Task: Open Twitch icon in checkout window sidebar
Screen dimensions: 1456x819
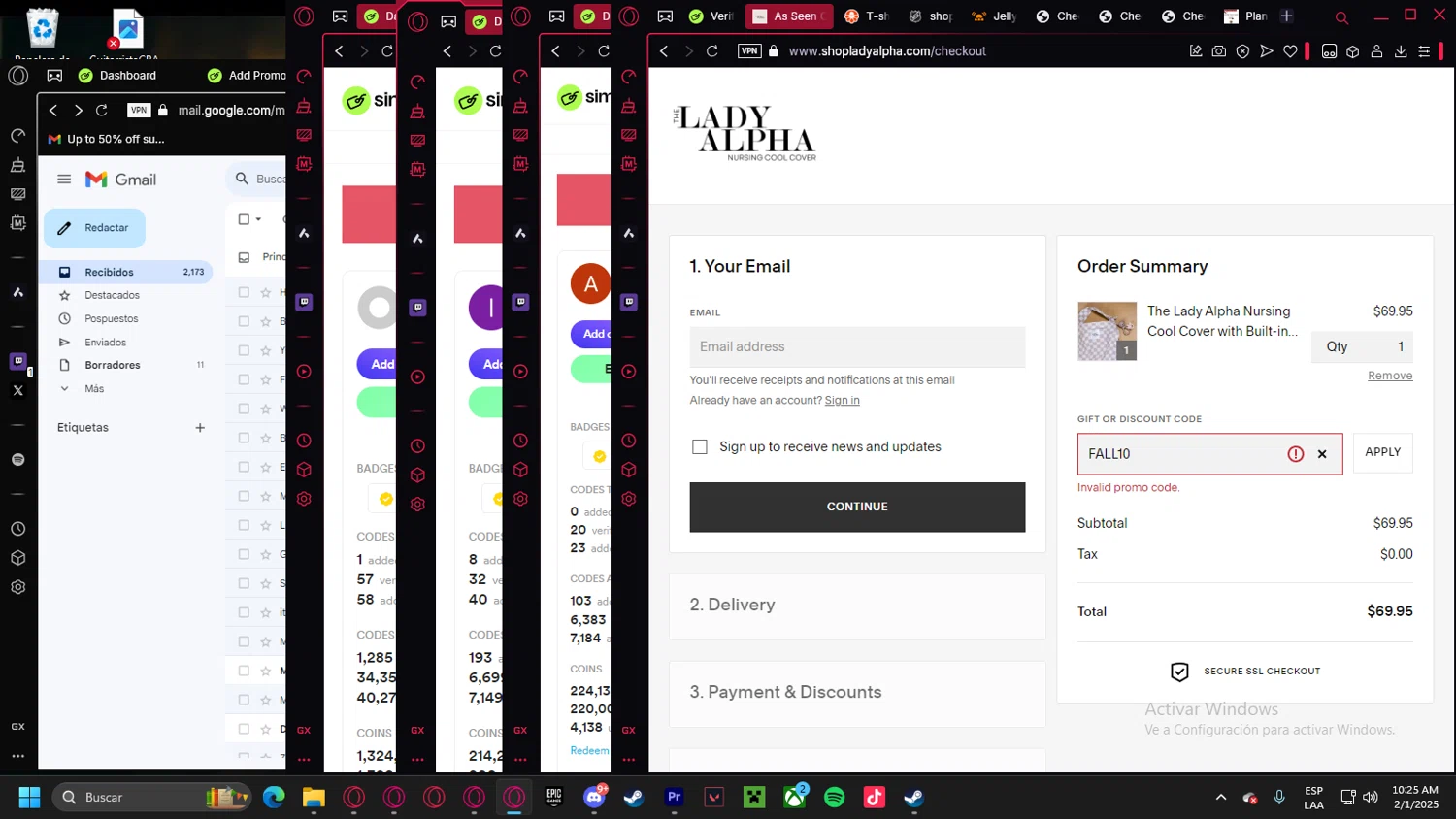Action: 629,302
